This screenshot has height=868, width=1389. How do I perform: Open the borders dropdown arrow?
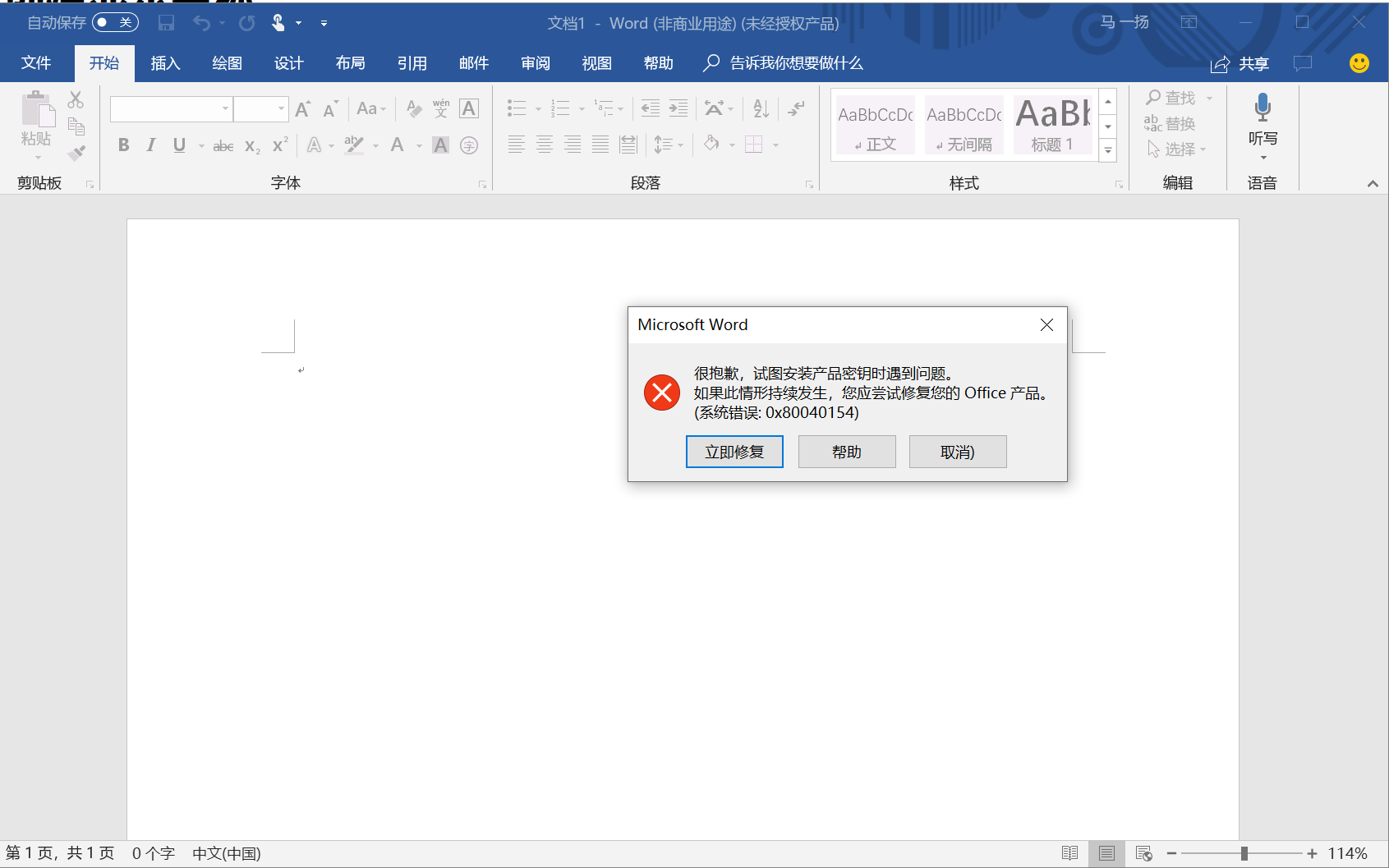pos(775,145)
